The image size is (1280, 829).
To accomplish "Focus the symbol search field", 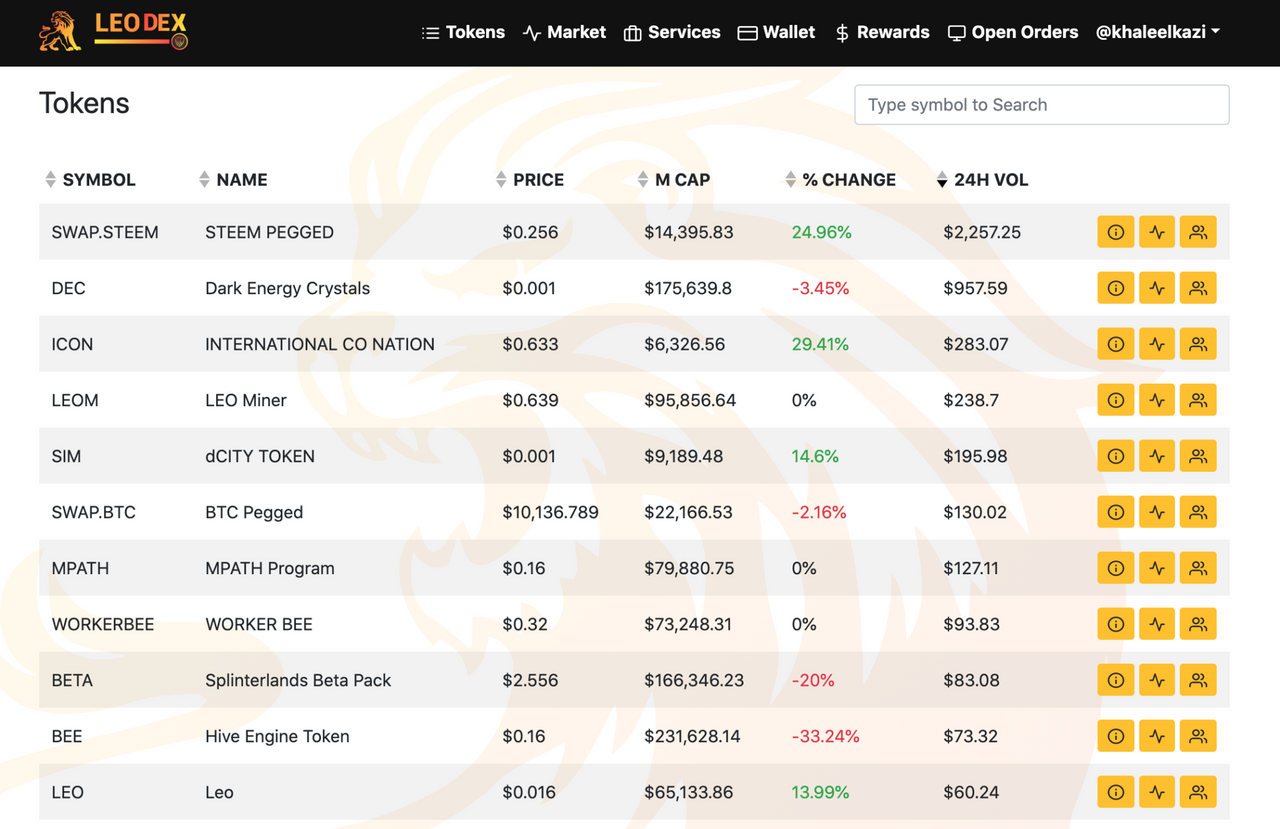I will [x=1042, y=105].
